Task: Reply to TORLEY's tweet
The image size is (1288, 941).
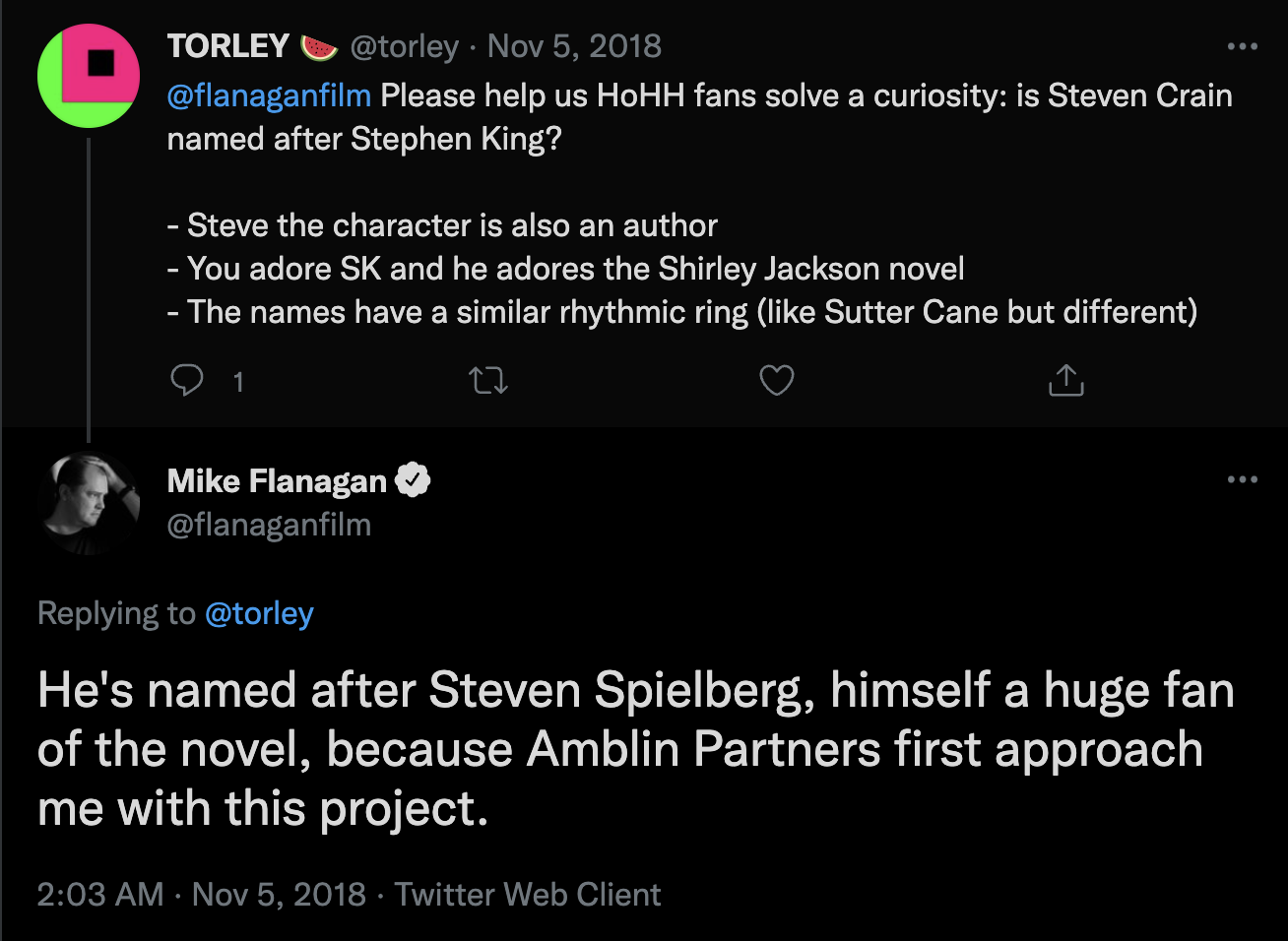Action: point(187,380)
